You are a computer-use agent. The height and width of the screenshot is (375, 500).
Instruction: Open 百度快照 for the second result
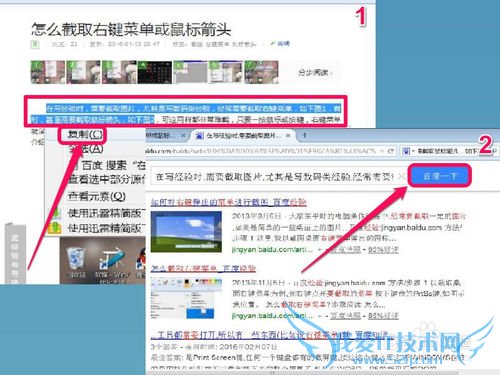345,315
